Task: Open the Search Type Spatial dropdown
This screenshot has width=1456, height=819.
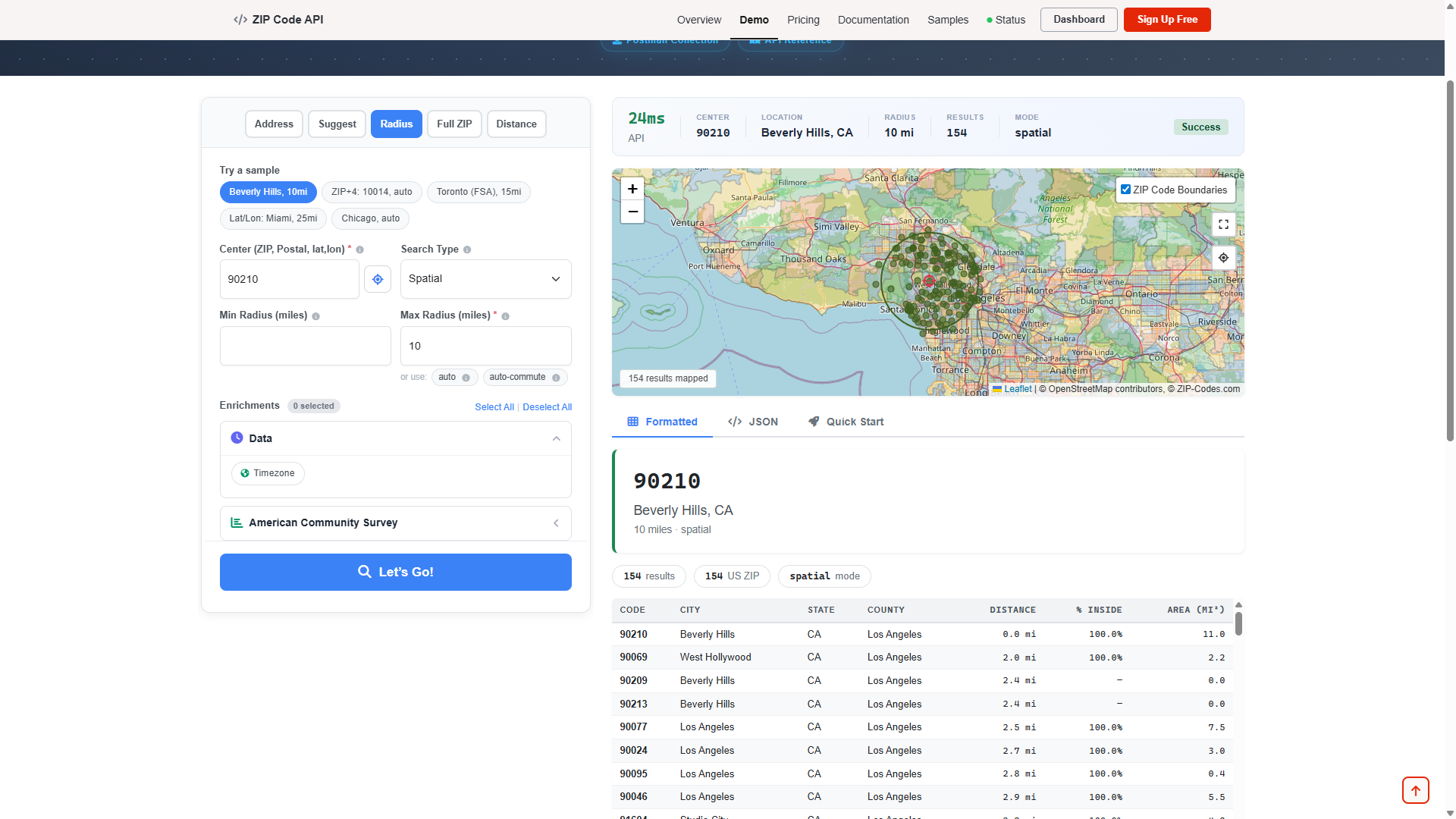Action: [485, 279]
